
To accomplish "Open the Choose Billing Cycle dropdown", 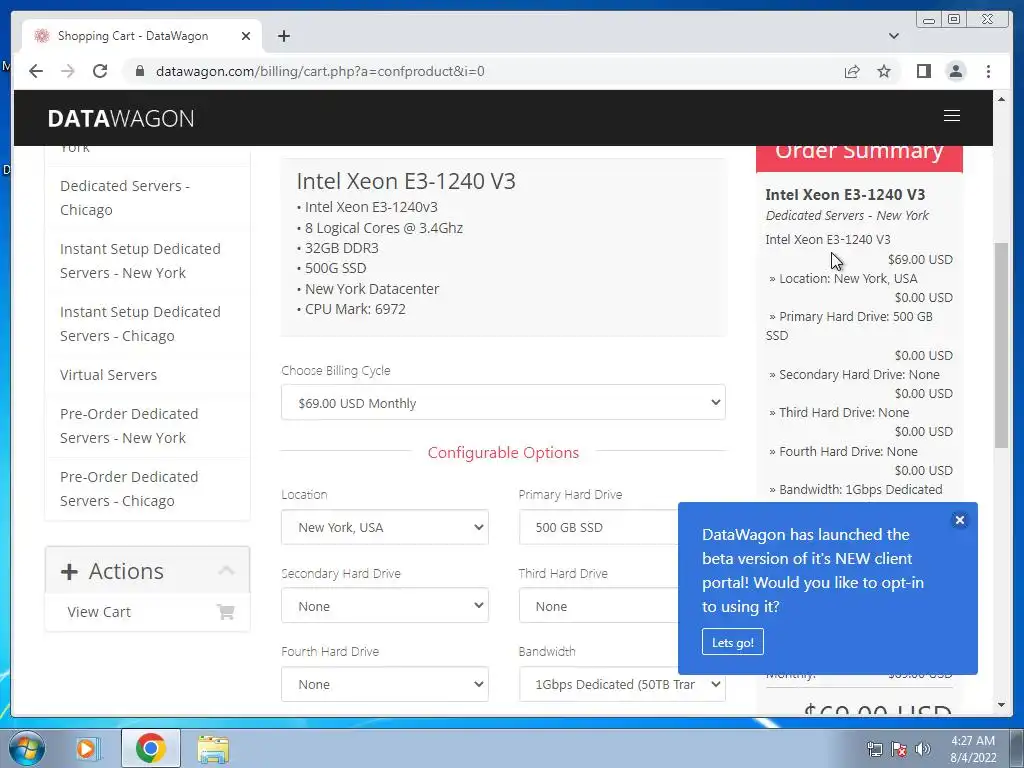I will point(503,403).
